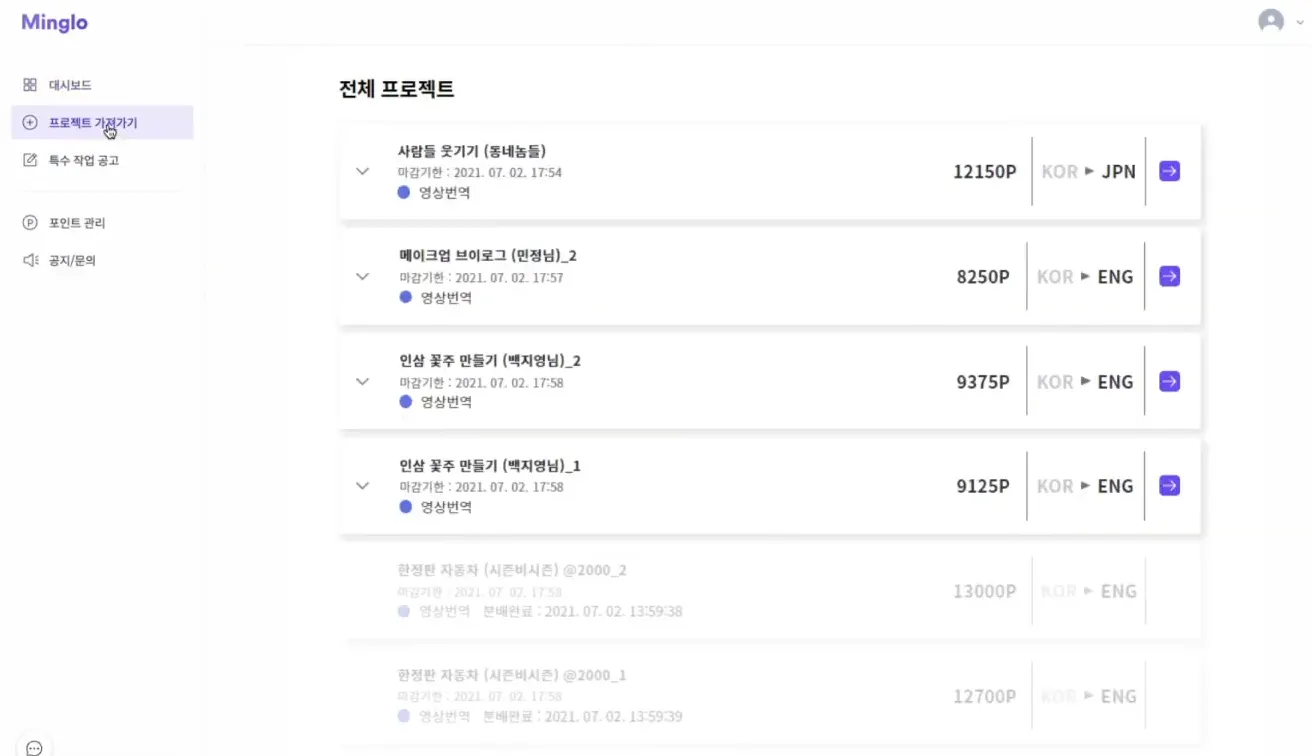Viewport: 1312px width, 756px height.
Task: Click arrow button for 메이크업 브이로그 project
Action: [x=1169, y=276]
